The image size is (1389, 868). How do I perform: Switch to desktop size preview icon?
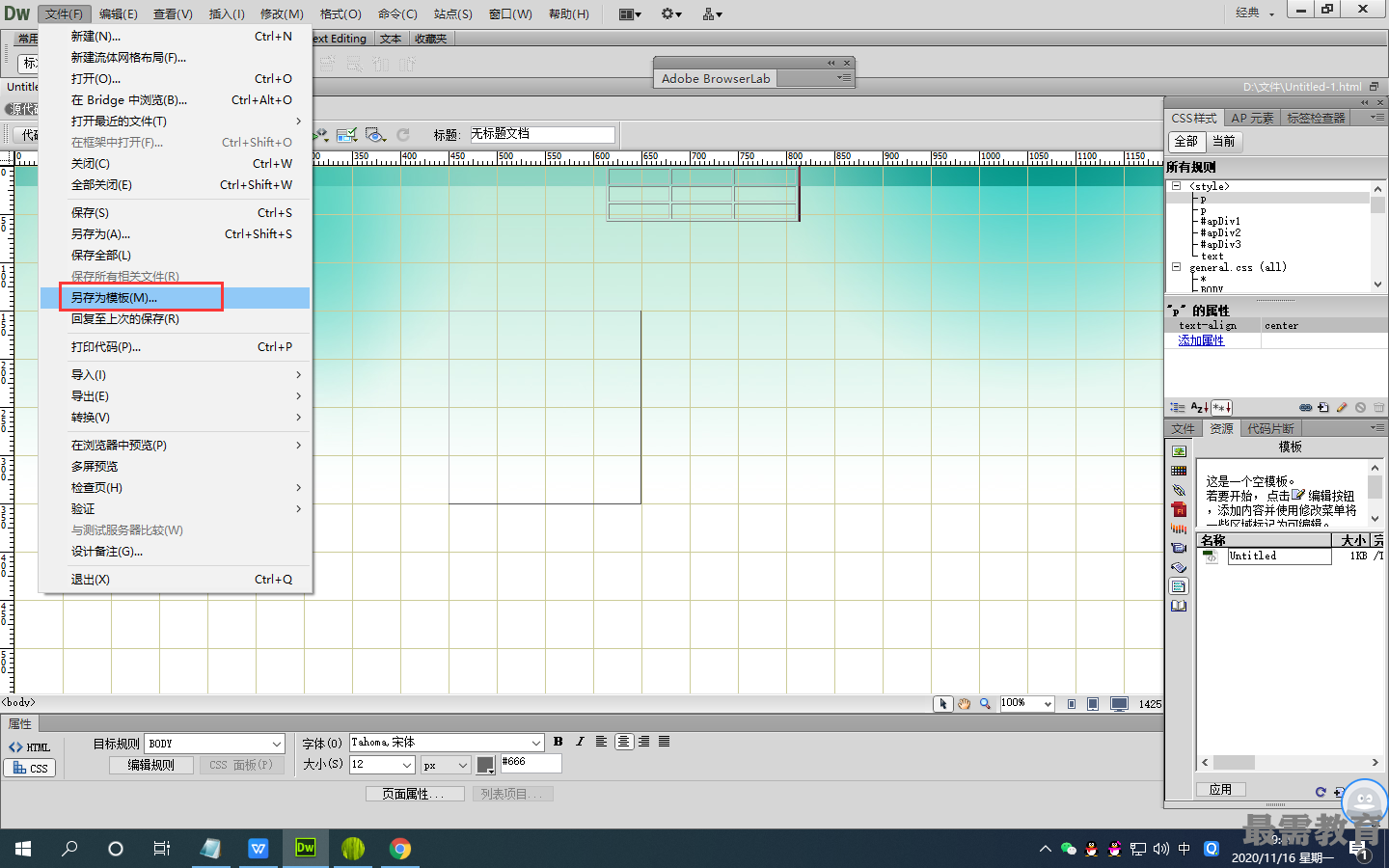pyautogui.click(x=1119, y=704)
